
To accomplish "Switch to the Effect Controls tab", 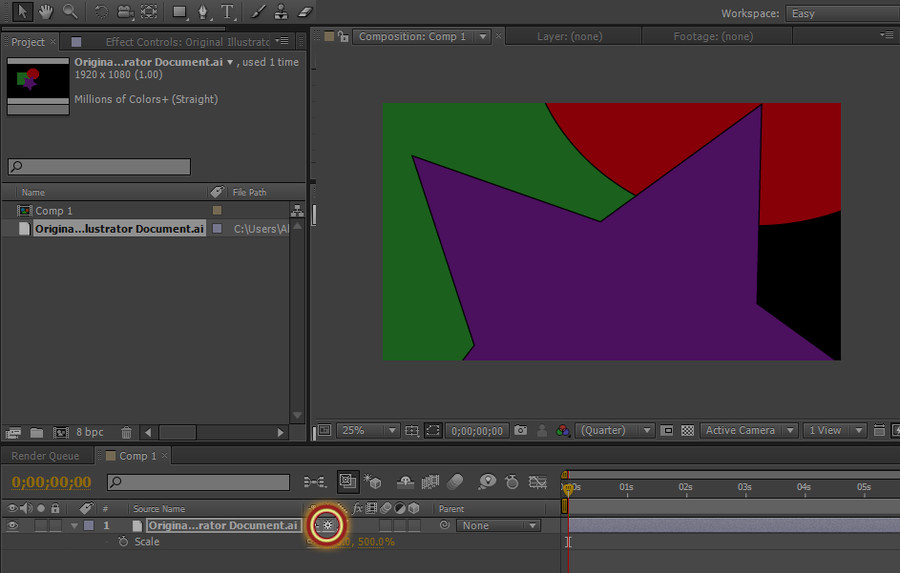I will tap(187, 42).
